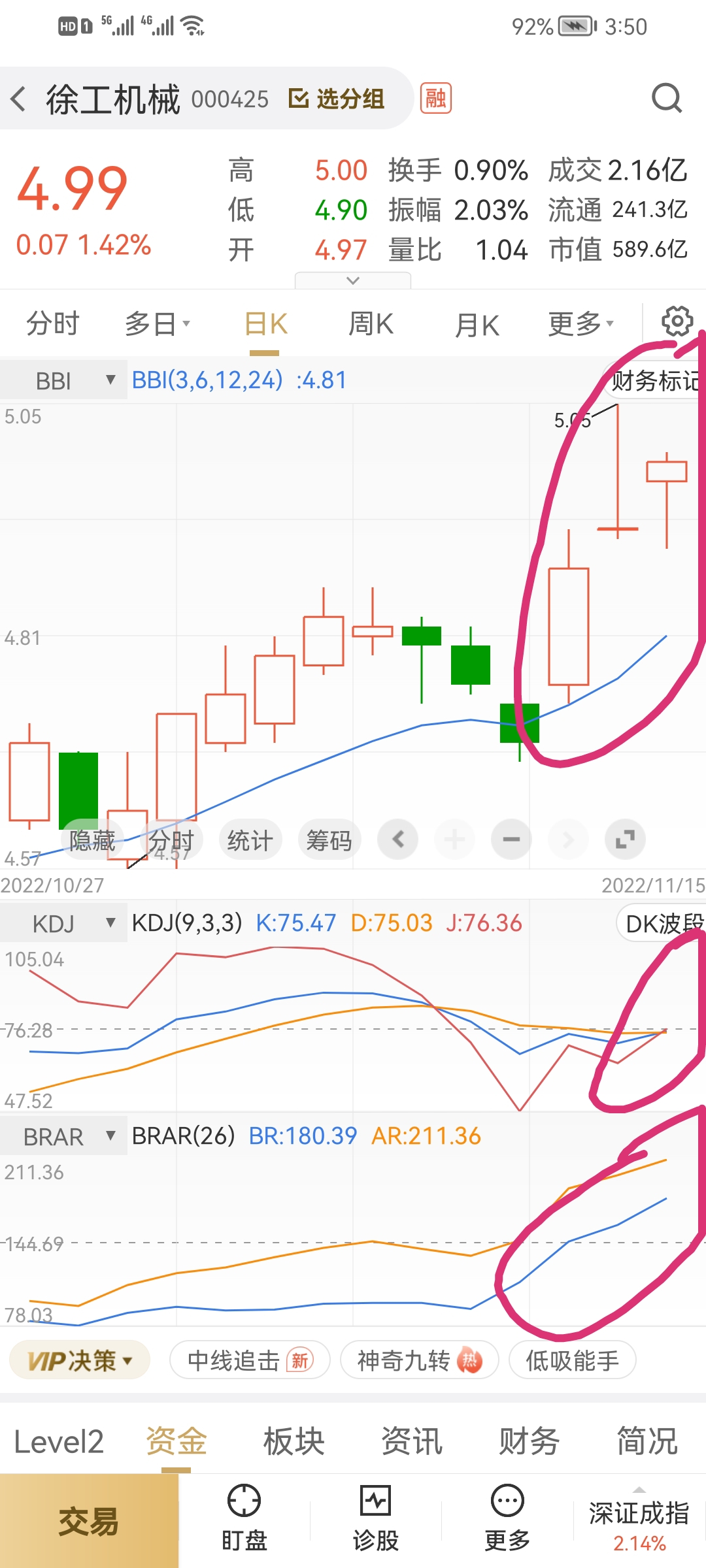Expand chart to fullscreen icon
The width and height of the screenshot is (706, 1568).
[x=625, y=839]
